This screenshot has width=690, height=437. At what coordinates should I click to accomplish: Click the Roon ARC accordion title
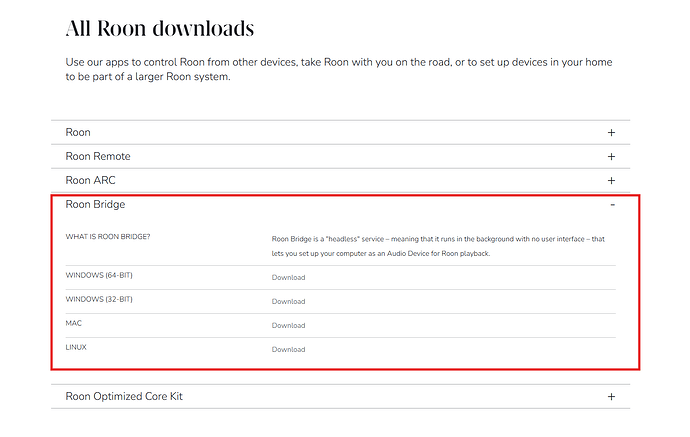click(90, 180)
